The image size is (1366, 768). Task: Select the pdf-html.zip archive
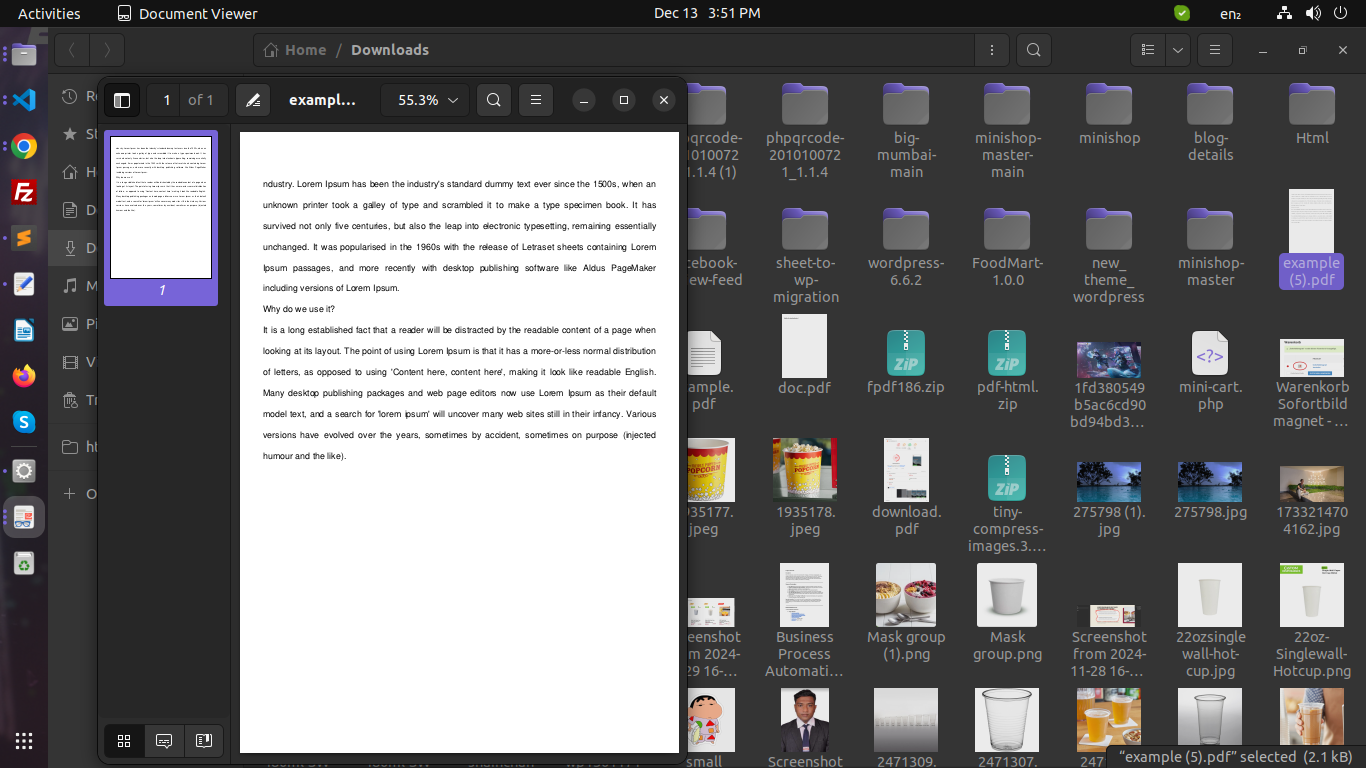1007,372
